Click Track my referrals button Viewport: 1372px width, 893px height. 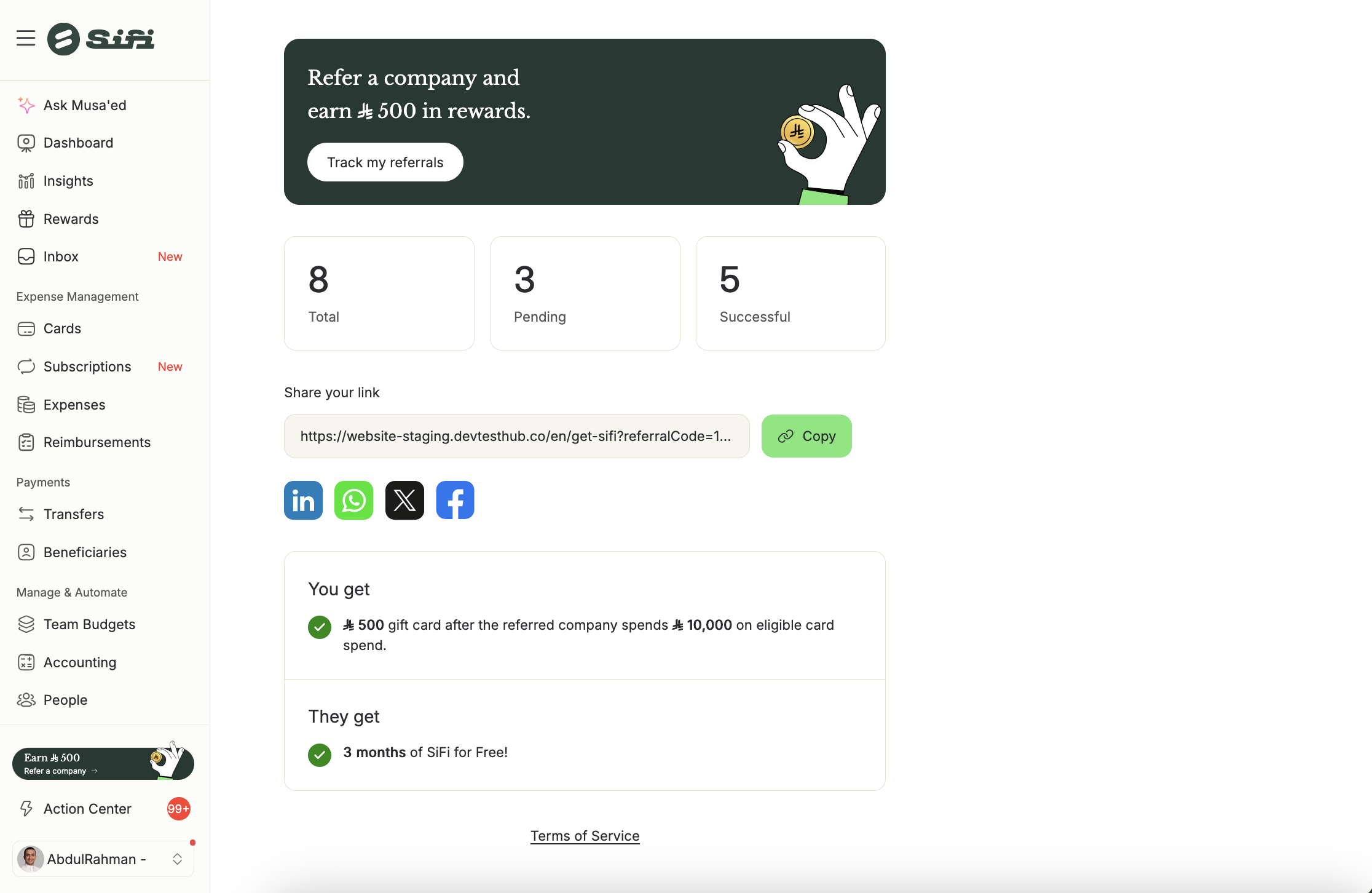[x=385, y=162]
